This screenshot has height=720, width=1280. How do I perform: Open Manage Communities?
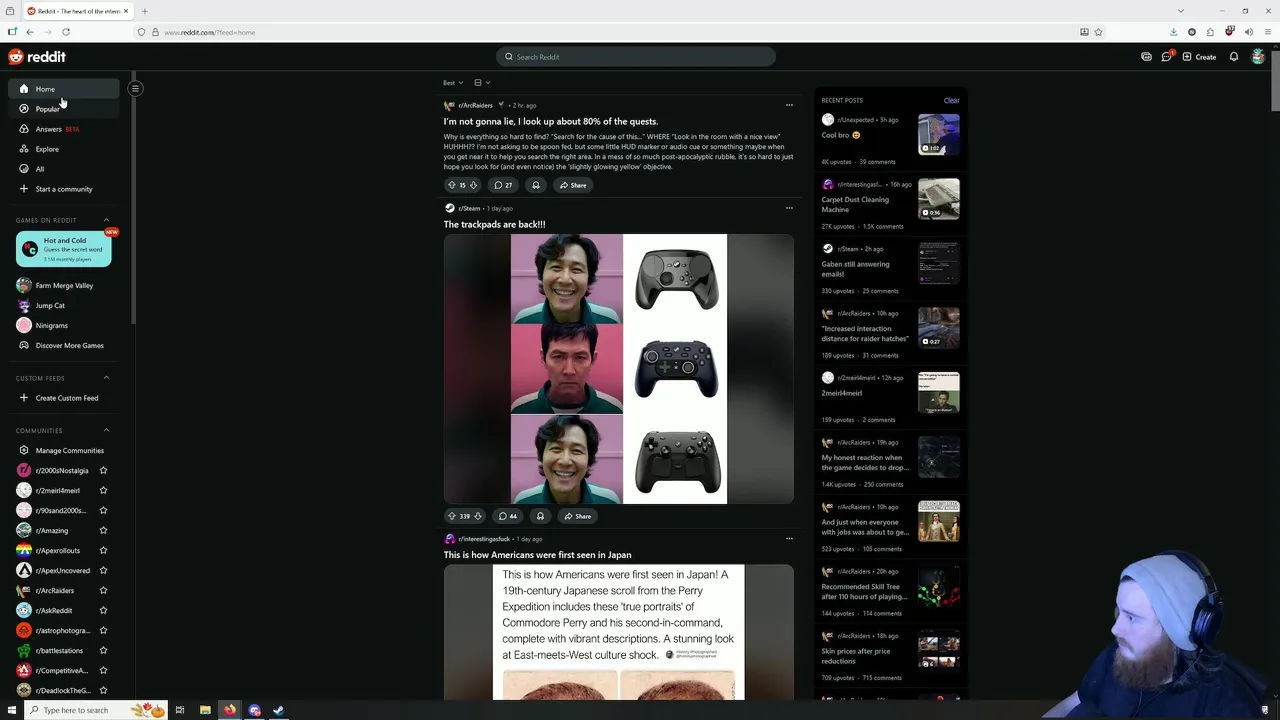pos(64,450)
